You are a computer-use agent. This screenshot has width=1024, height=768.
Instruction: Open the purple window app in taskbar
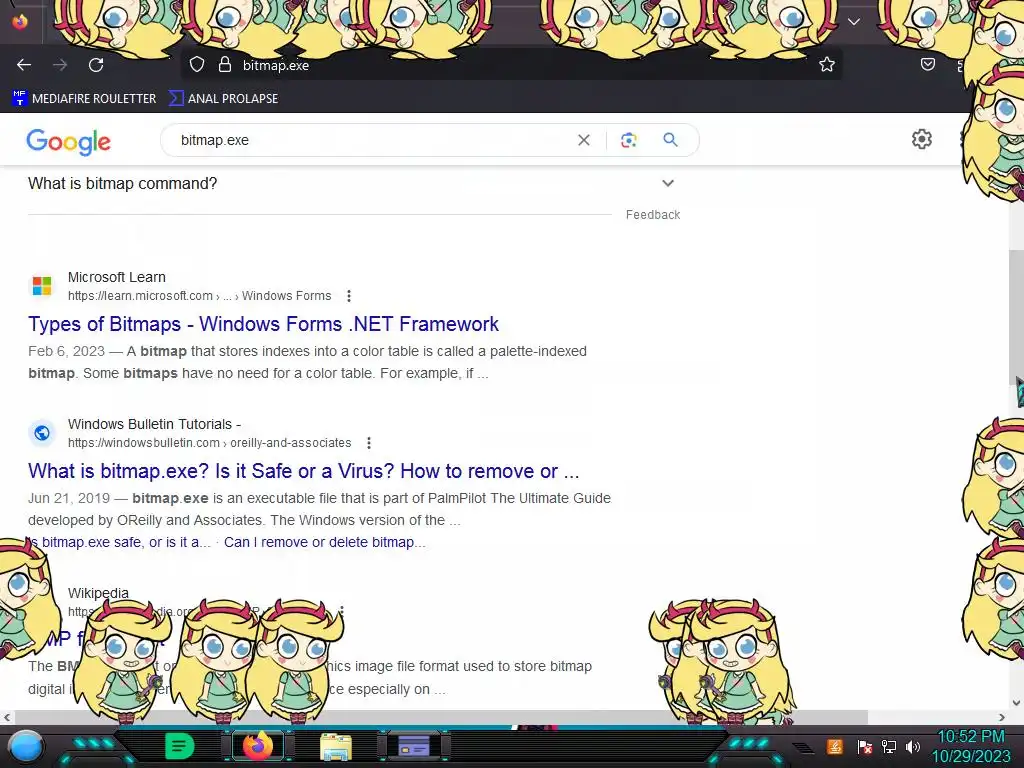point(414,746)
